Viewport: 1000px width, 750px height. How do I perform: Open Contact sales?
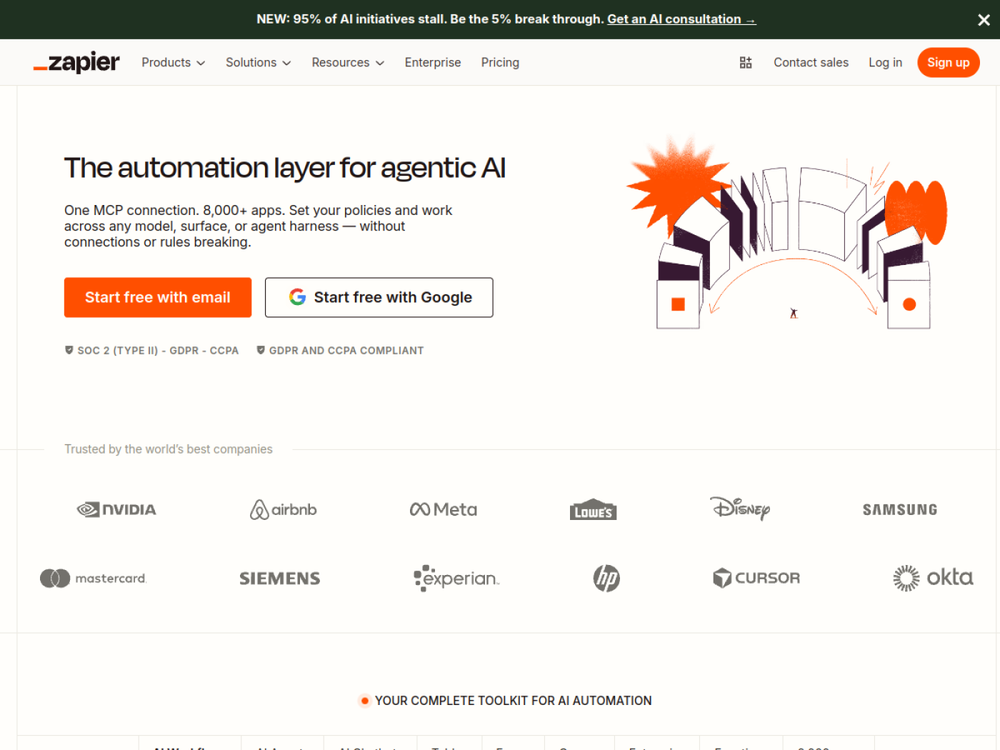pos(811,62)
